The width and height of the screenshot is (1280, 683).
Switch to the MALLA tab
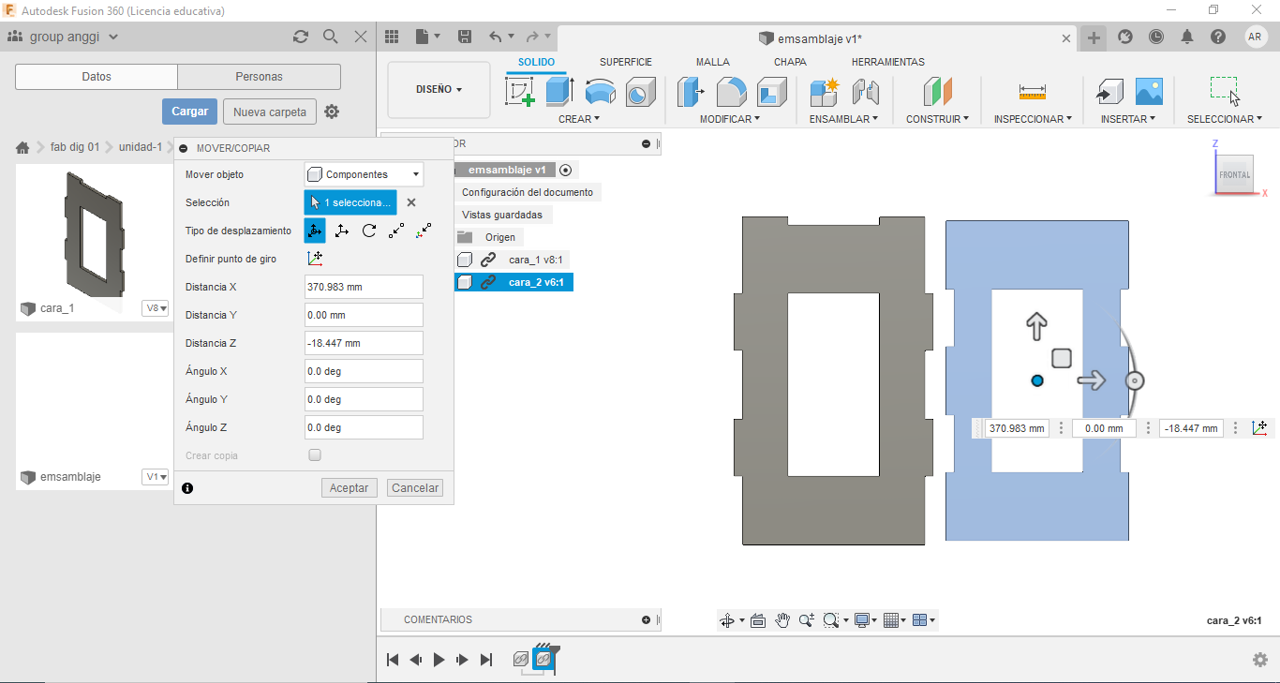[x=713, y=62]
